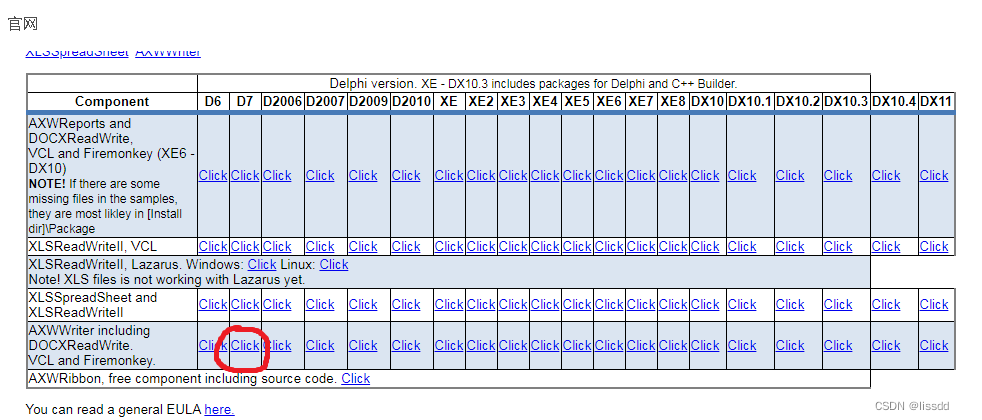
Task: Open AXWWriter link under DX10.2 column
Action: tap(790, 346)
